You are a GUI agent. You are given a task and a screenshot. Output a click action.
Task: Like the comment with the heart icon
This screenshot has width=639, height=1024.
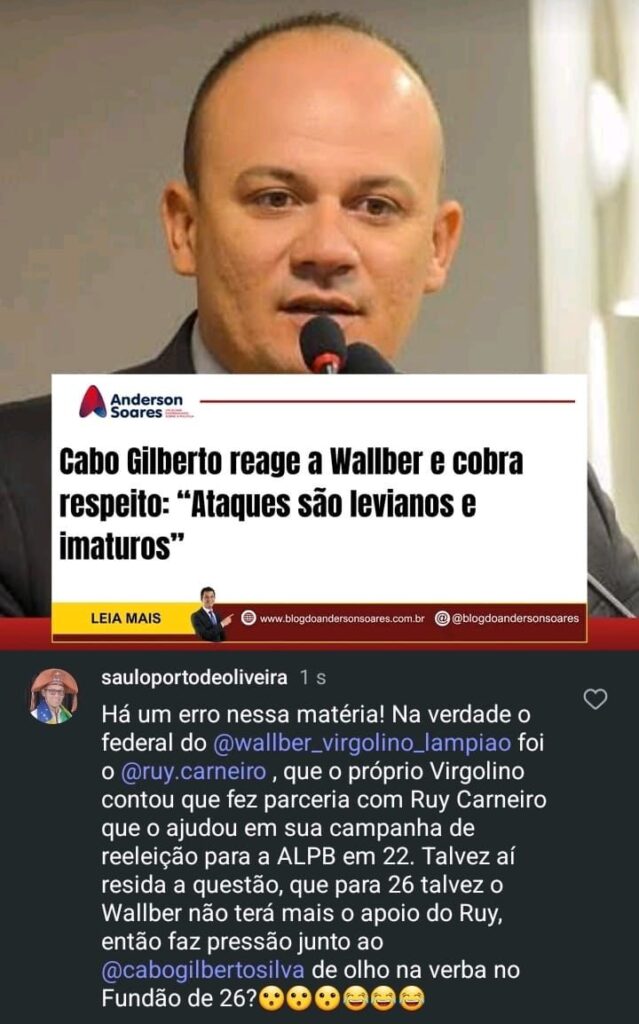click(x=595, y=699)
